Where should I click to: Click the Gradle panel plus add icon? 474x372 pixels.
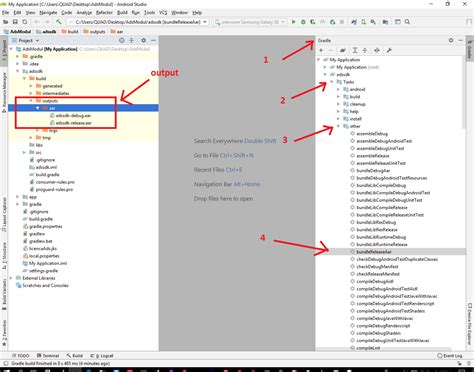pos(321,50)
